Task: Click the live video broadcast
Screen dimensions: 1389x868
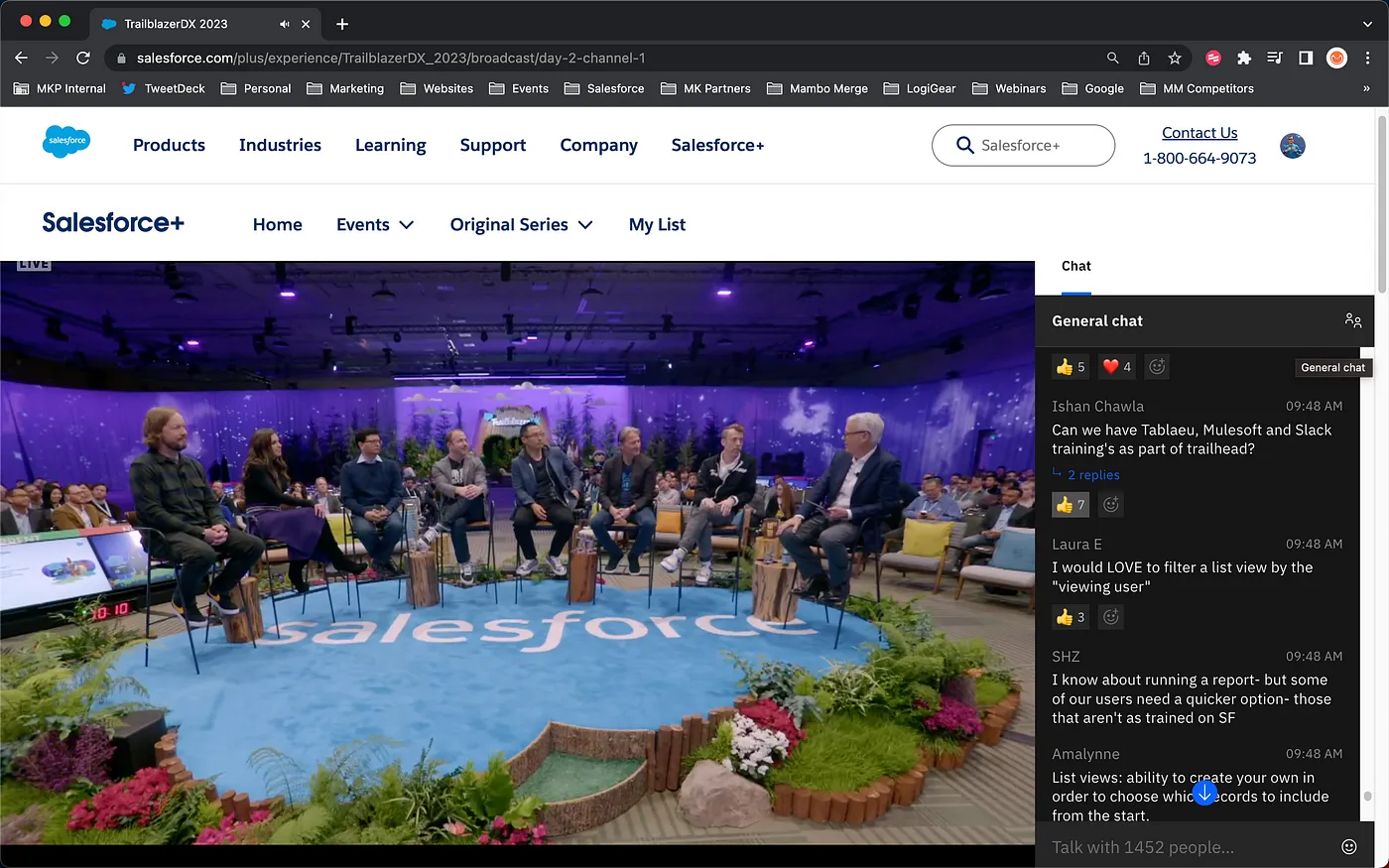Action: coord(517,553)
